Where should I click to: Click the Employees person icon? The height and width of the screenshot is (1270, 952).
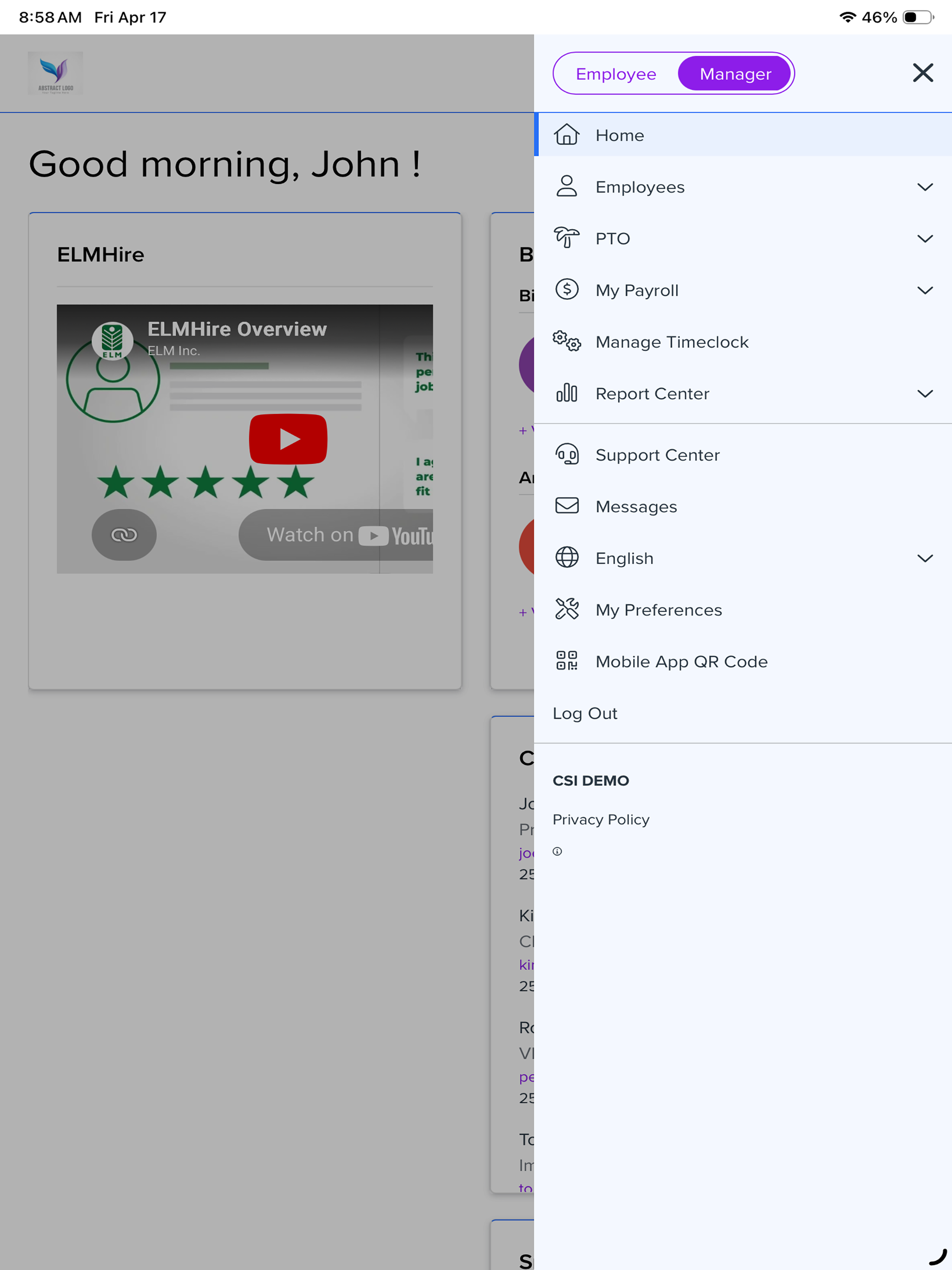tap(567, 186)
